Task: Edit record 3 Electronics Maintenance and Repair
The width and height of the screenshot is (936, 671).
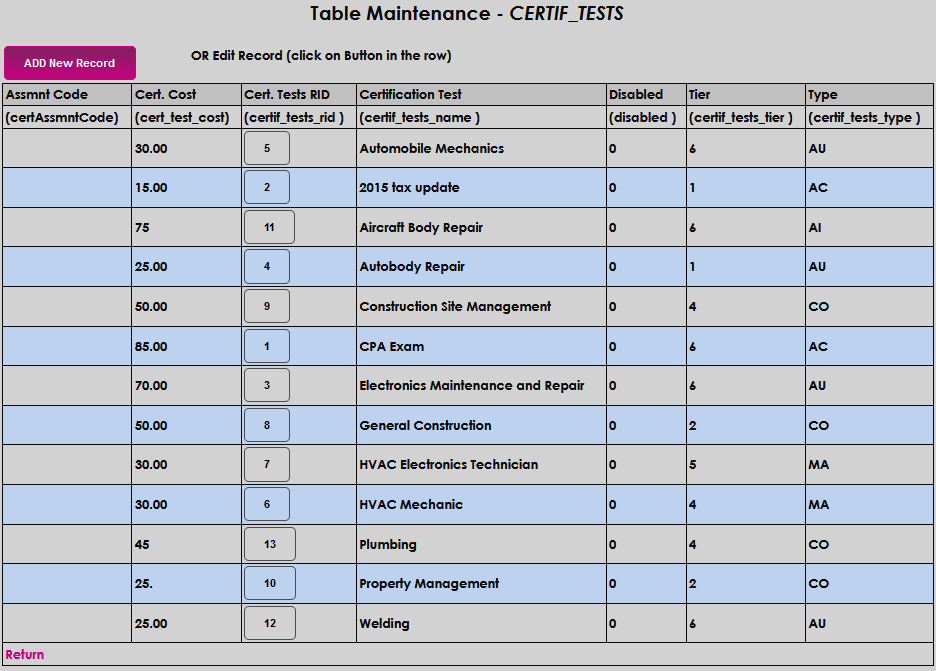Action: [x=267, y=385]
